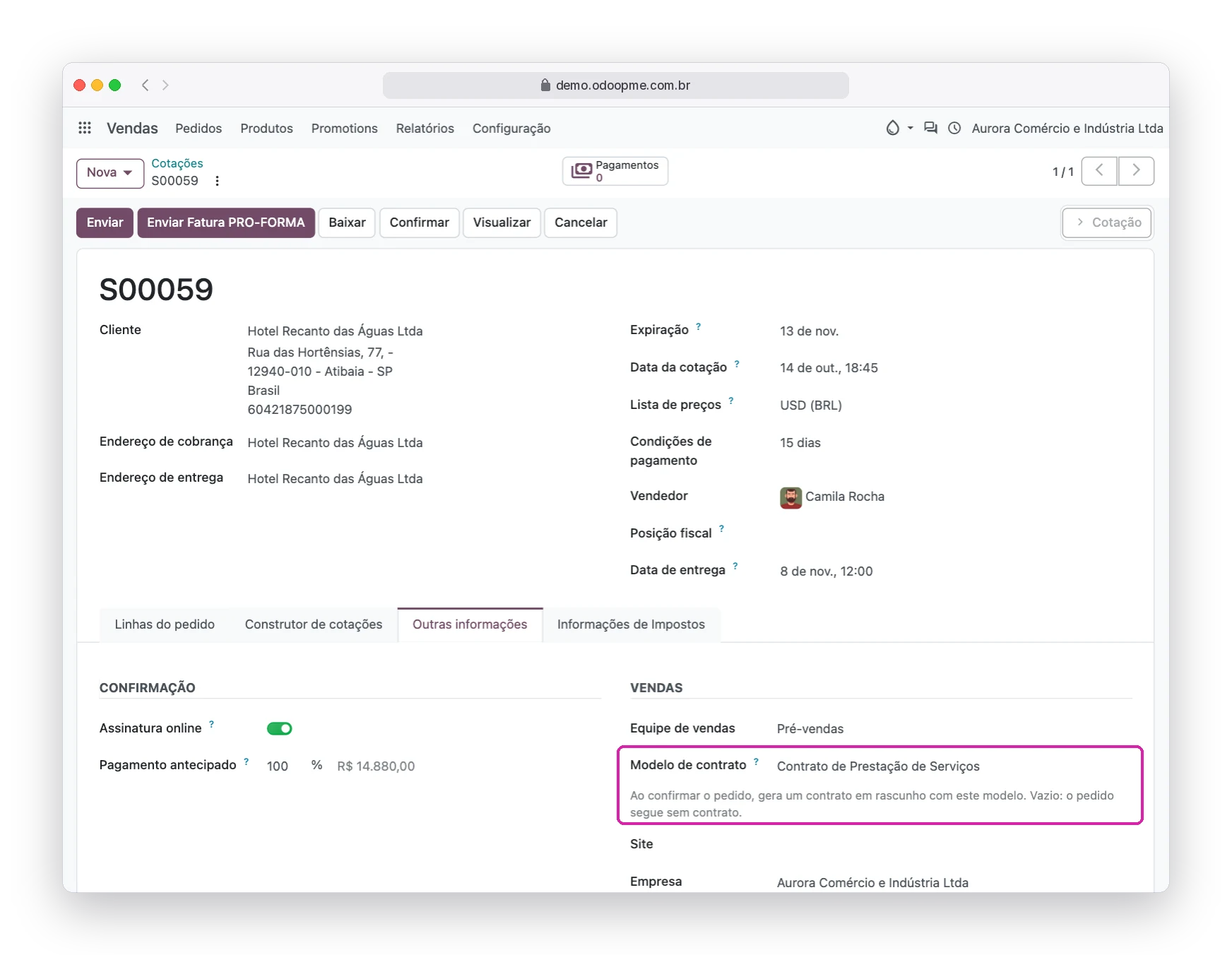Open the activities clock icon
Screen dimensions: 1232x955
[954, 128]
